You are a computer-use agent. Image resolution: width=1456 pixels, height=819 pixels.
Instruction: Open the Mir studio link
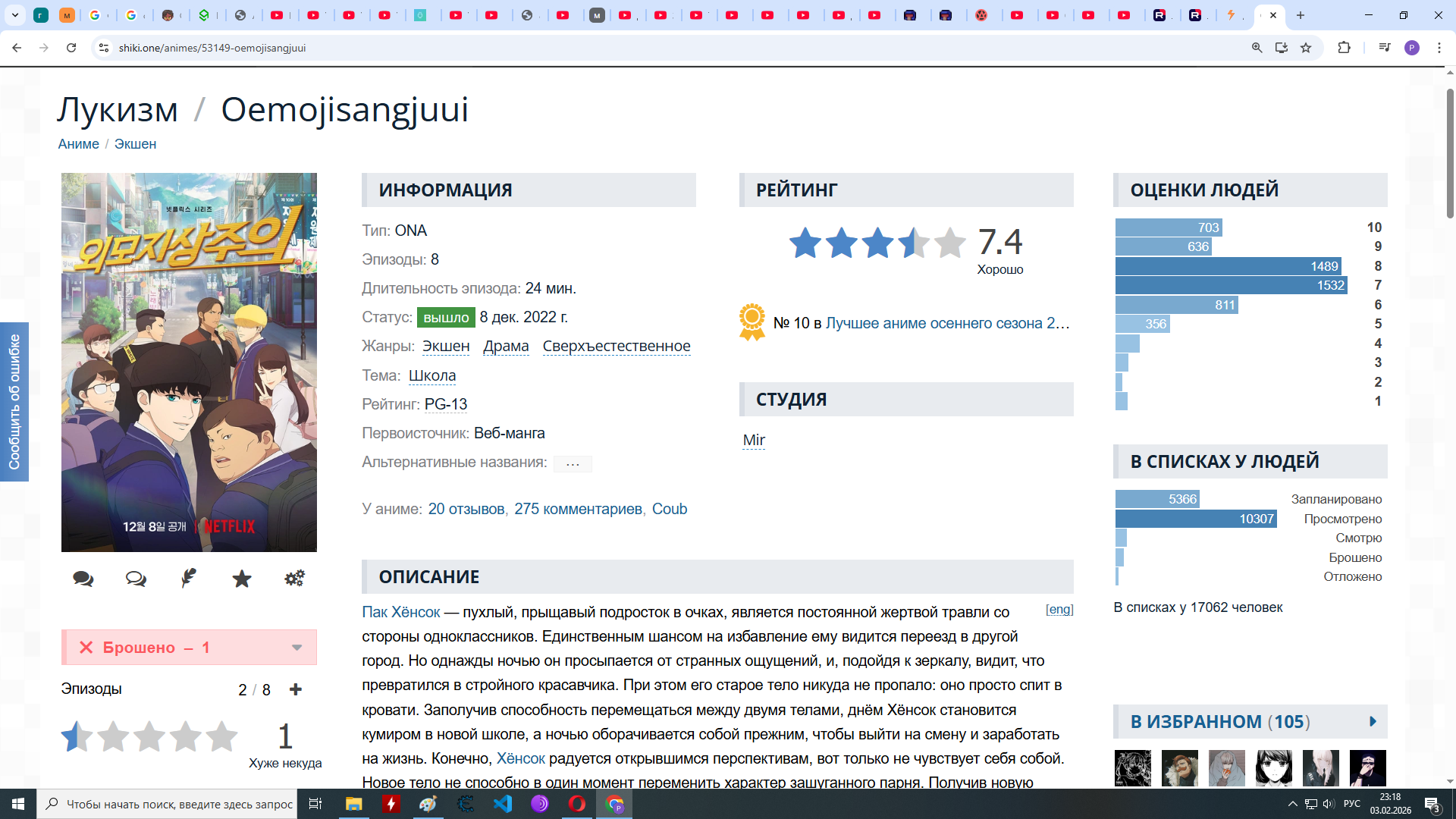click(754, 441)
